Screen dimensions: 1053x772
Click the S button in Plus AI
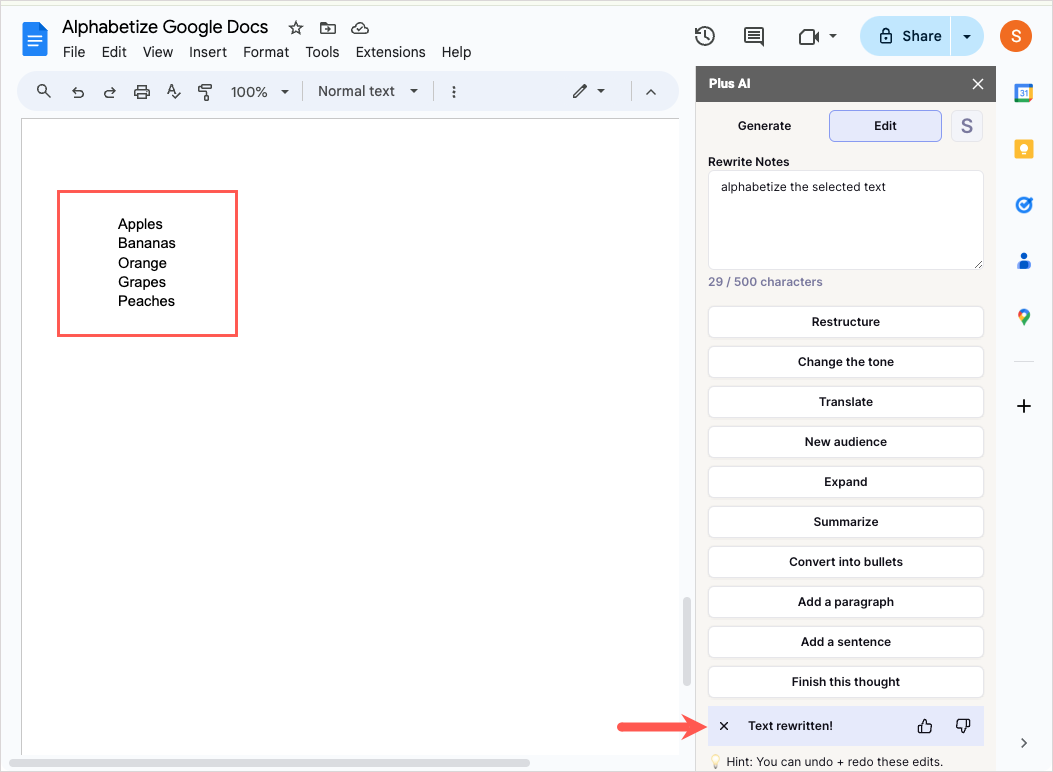coord(966,126)
